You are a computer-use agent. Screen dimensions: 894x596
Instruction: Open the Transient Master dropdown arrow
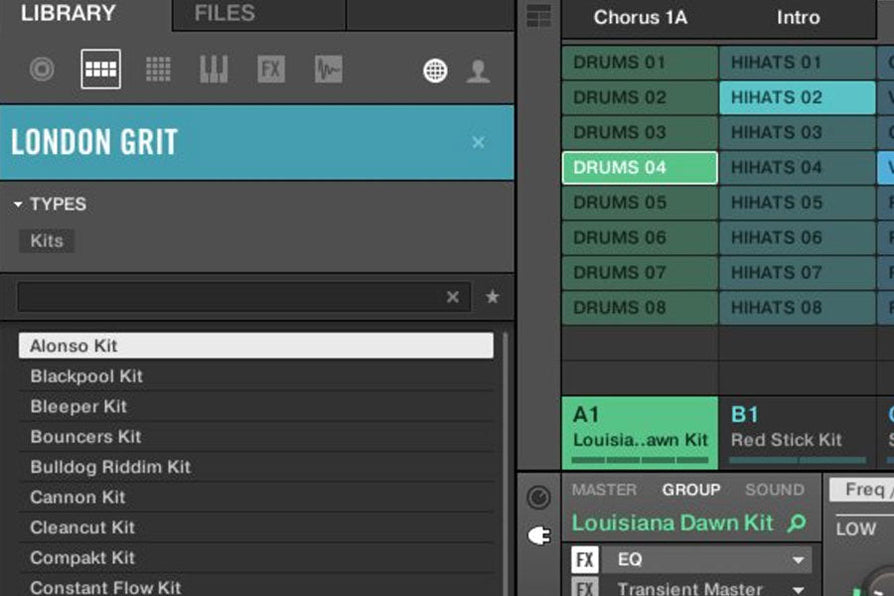(797, 588)
